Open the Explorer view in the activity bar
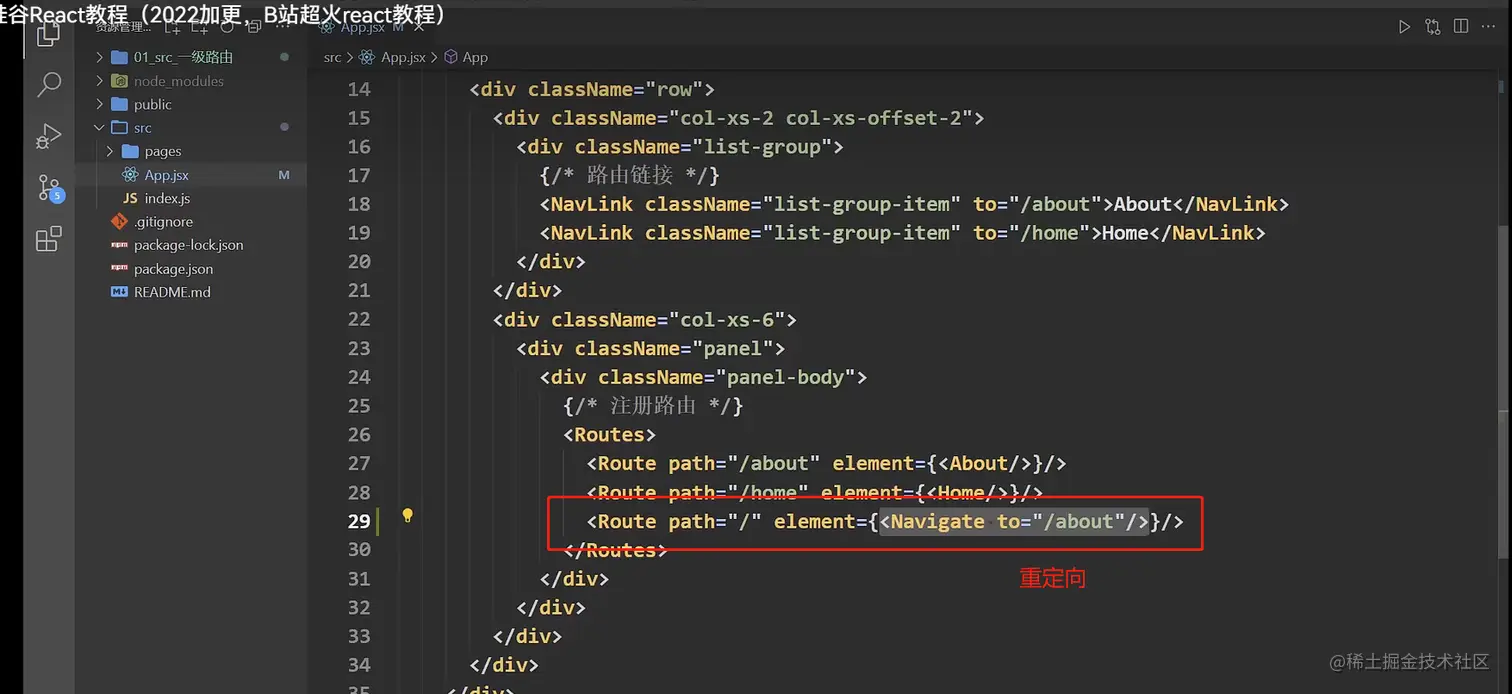 pyautogui.click(x=48, y=35)
